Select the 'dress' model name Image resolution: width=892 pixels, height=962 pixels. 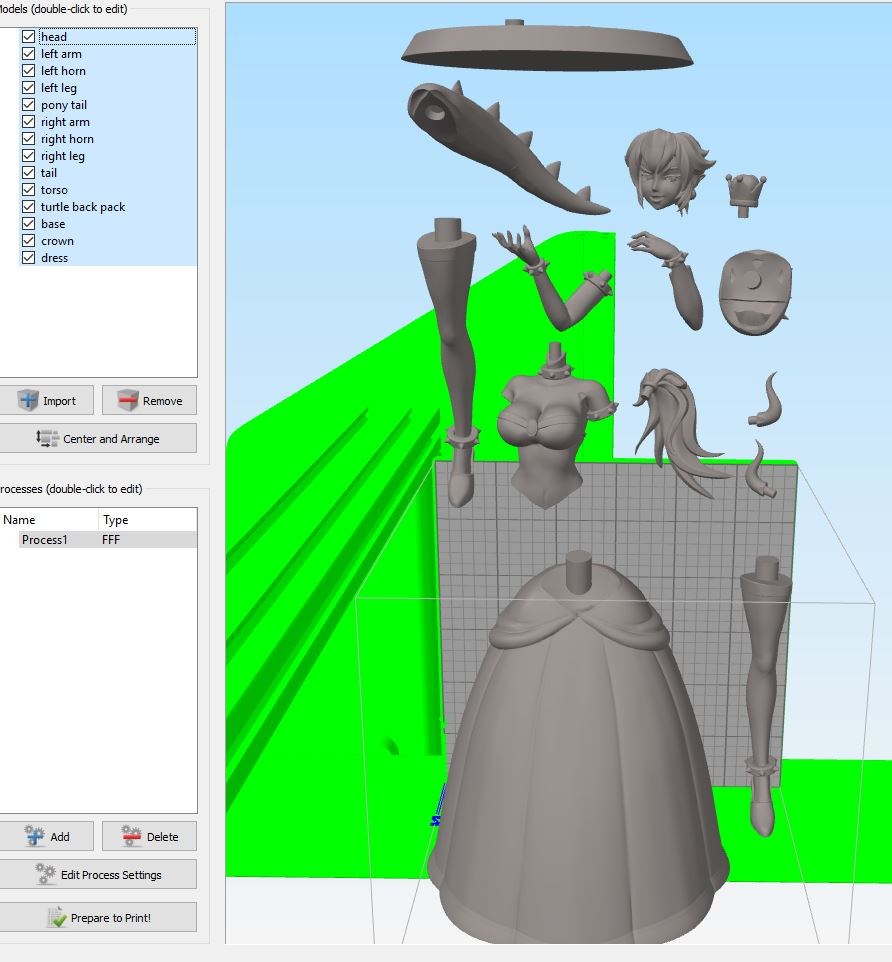pos(54,258)
